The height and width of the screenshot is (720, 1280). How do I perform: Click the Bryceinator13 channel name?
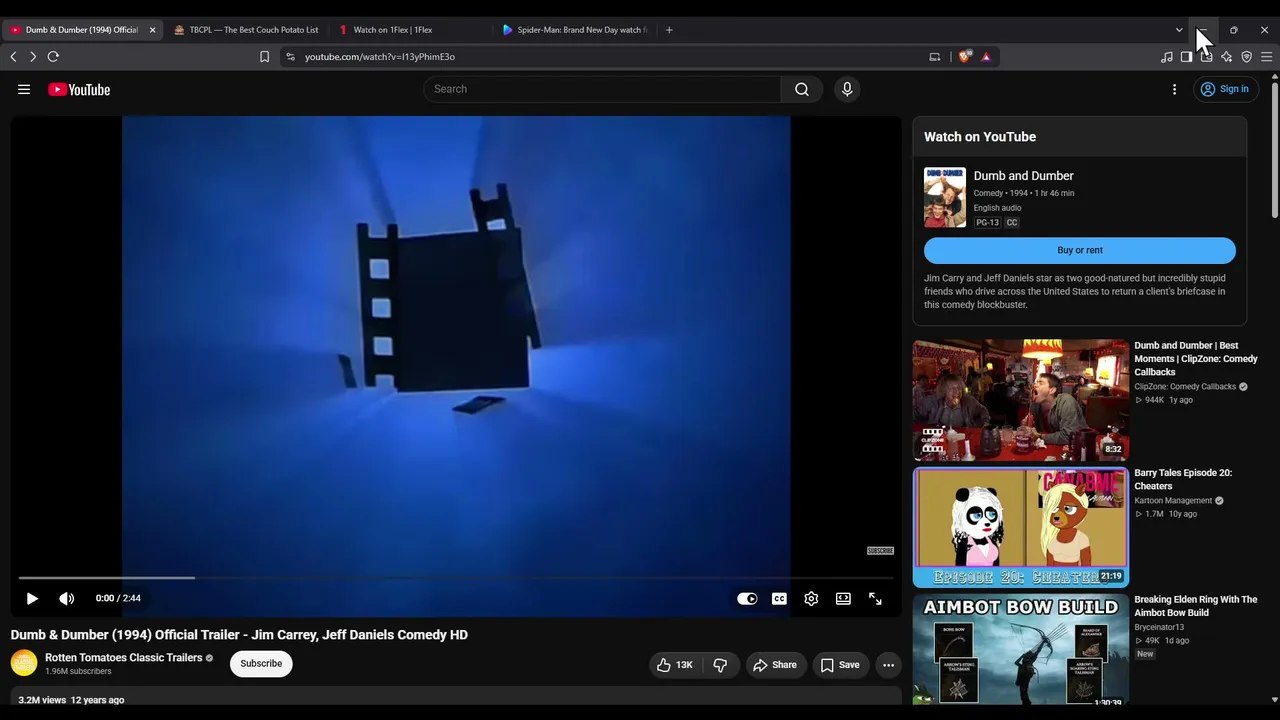1159,628
